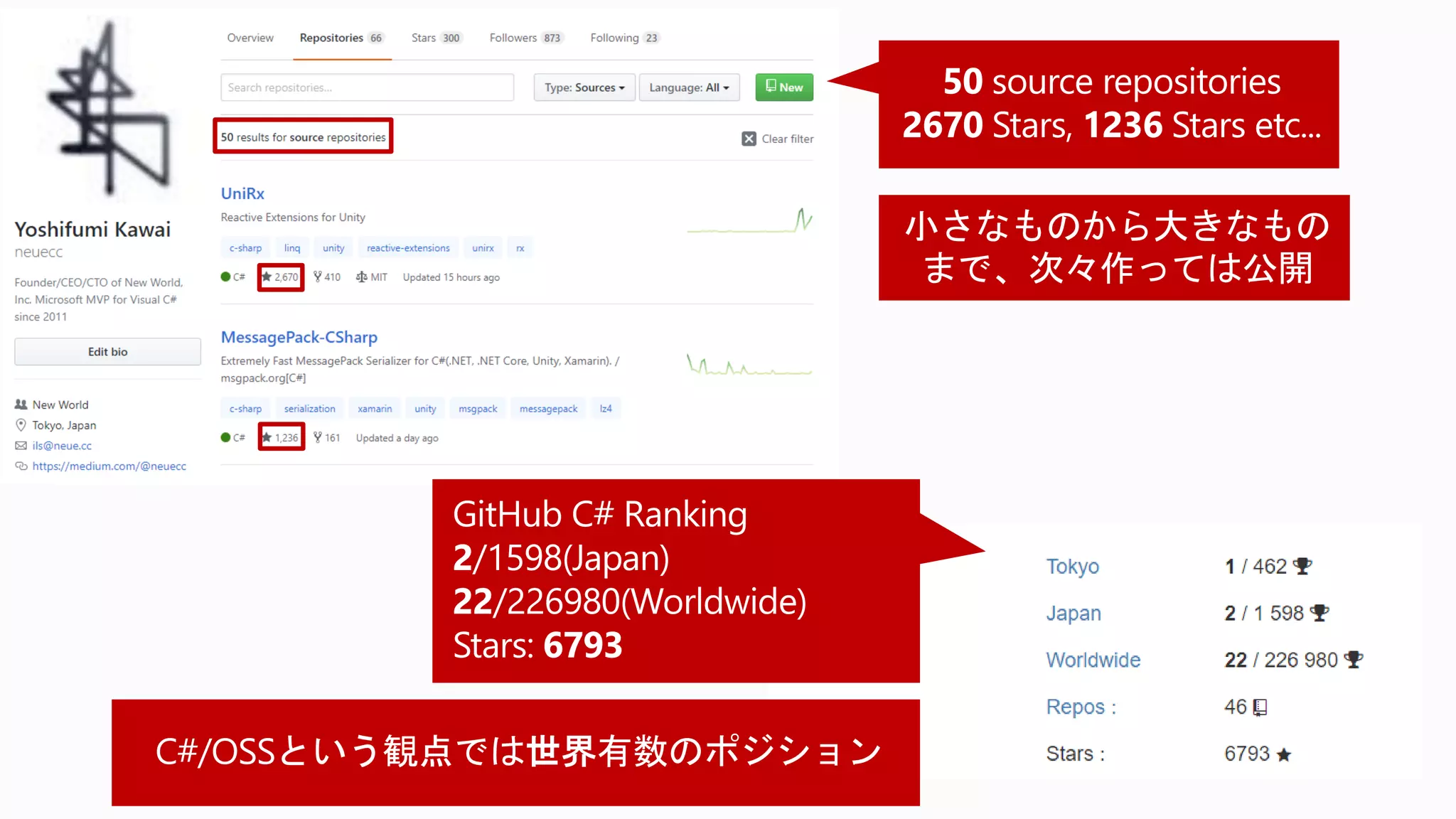Select the reactive-extensions topic tag
This screenshot has width=1456, height=819.
pyautogui.click(x=408, y=248)
